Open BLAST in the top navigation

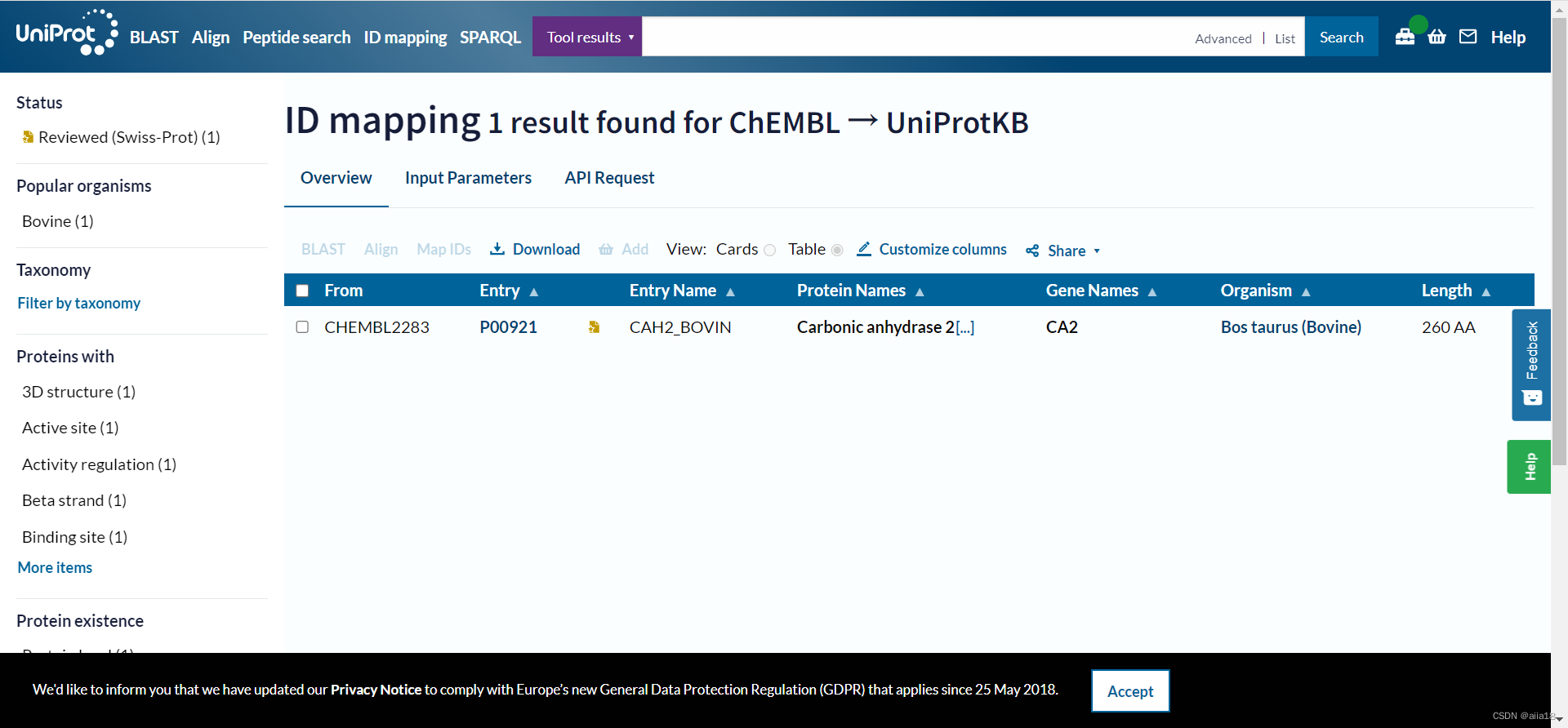click(x=154, y=37)
